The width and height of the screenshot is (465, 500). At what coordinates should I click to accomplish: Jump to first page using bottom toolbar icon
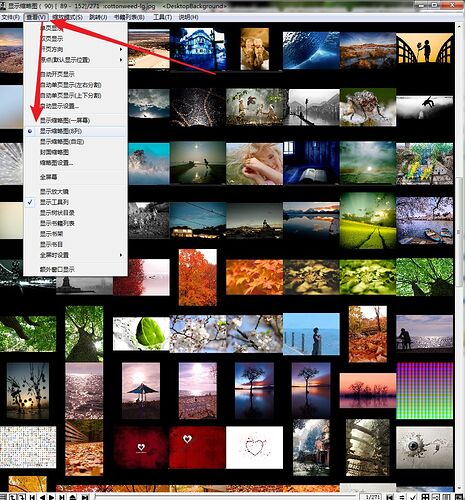coord(32,497)
